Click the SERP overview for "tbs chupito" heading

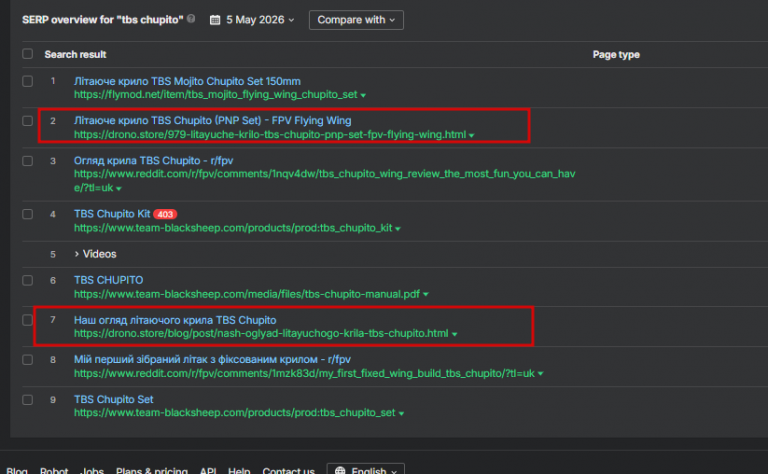[x=102, y=20]
